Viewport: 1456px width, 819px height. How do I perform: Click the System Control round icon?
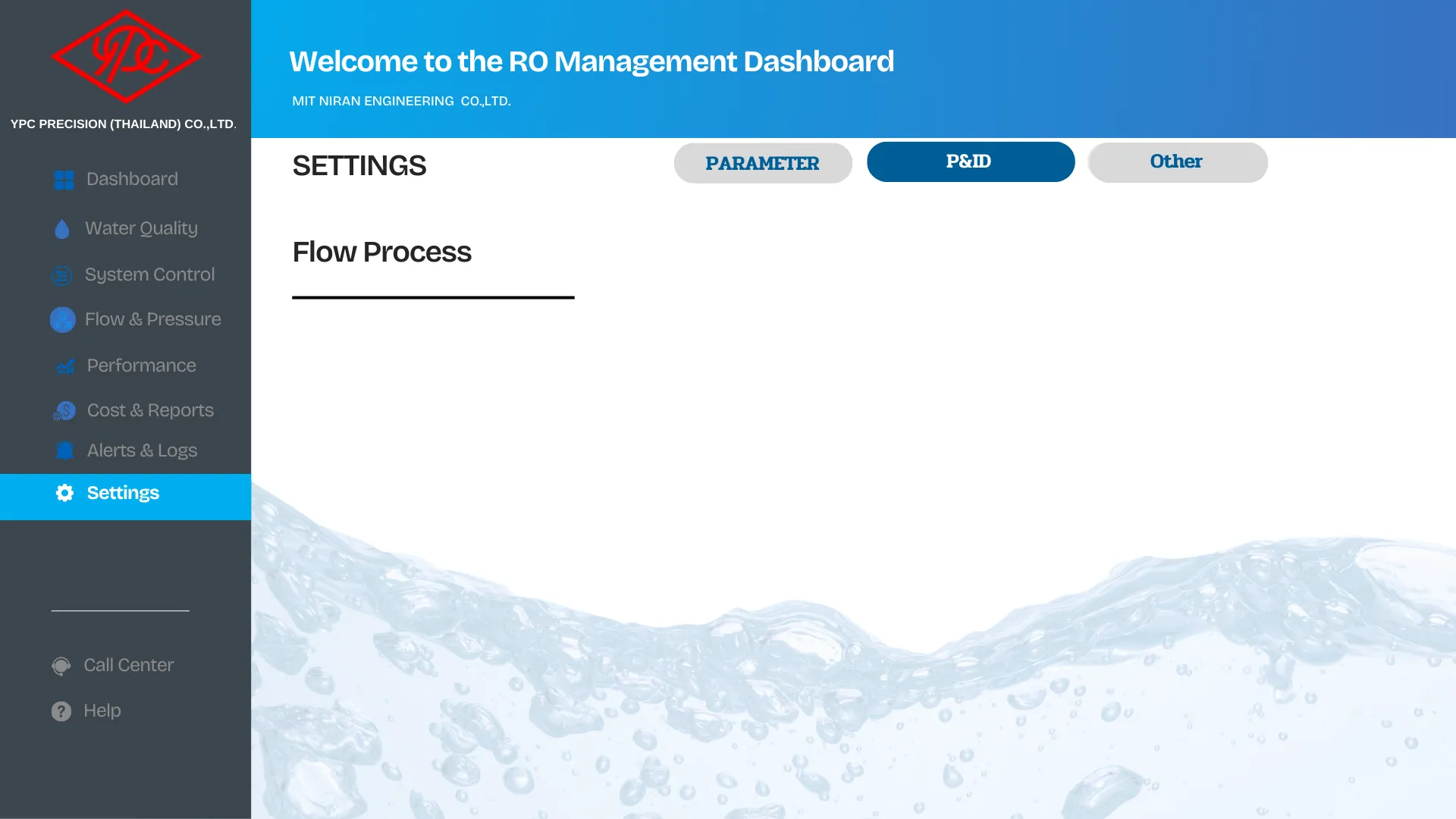(62, 275)
